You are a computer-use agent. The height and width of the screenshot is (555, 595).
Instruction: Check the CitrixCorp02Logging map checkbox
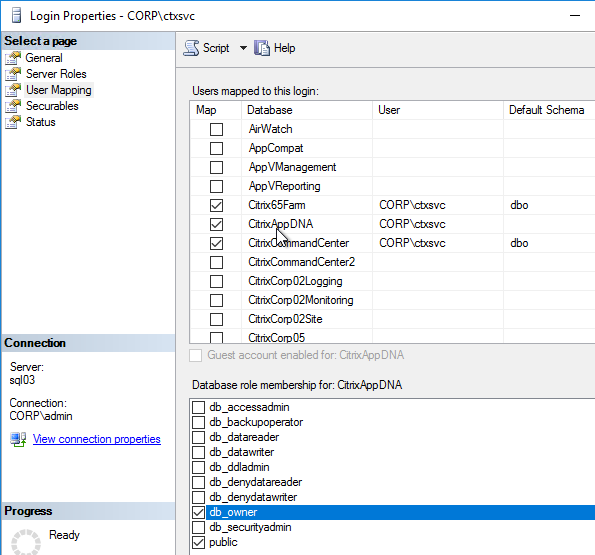pyautogui.click(x=216, y=281)
